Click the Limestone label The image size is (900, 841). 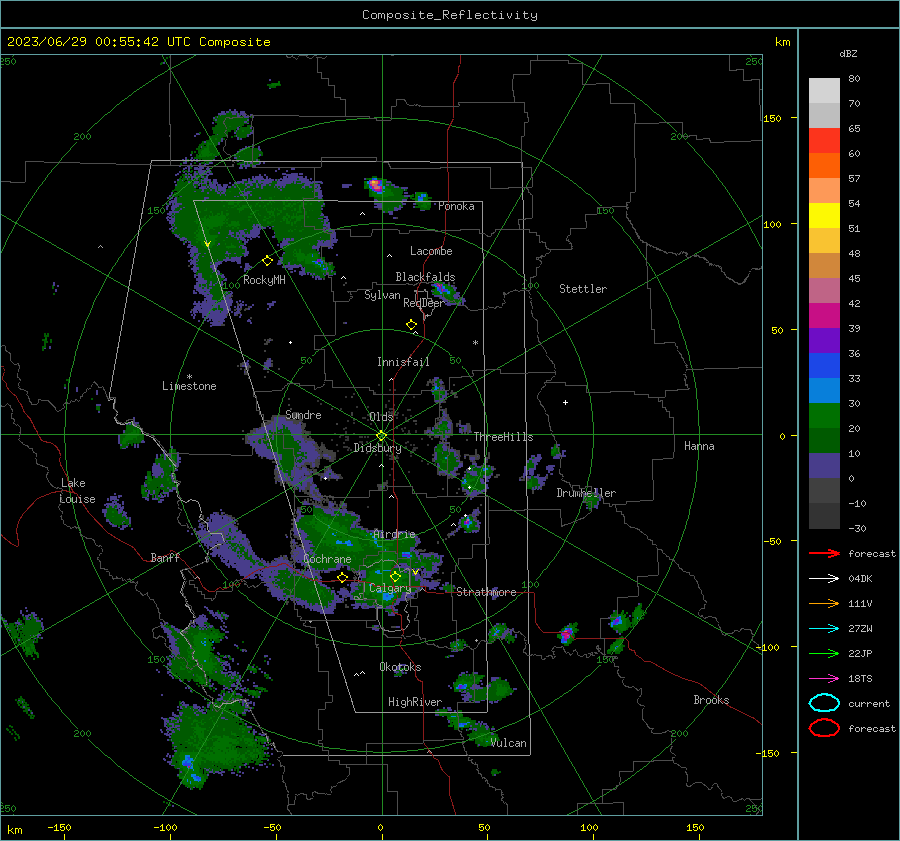(x=189, y=386)
